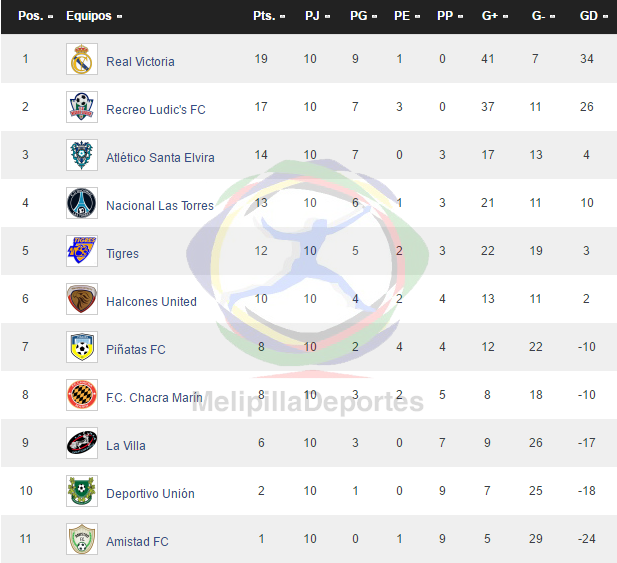Click the La Villa team logo

tap(82, 443)
